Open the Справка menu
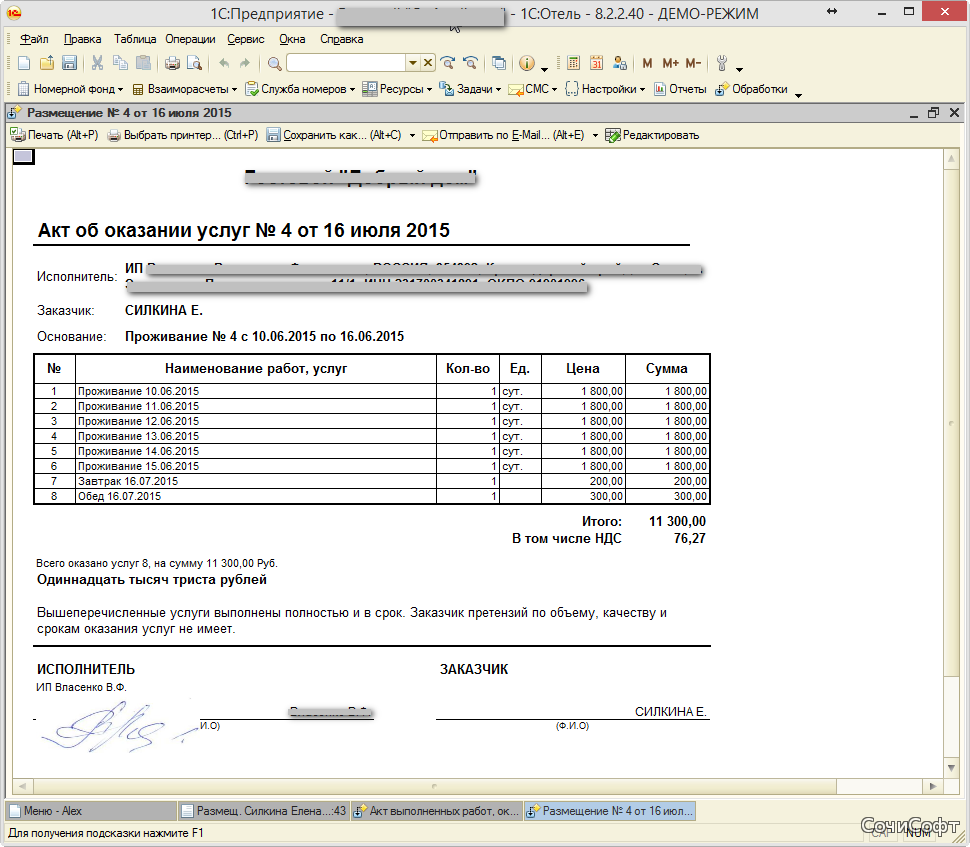Viewport: 970px width, 847px height. tap(341, 39)
